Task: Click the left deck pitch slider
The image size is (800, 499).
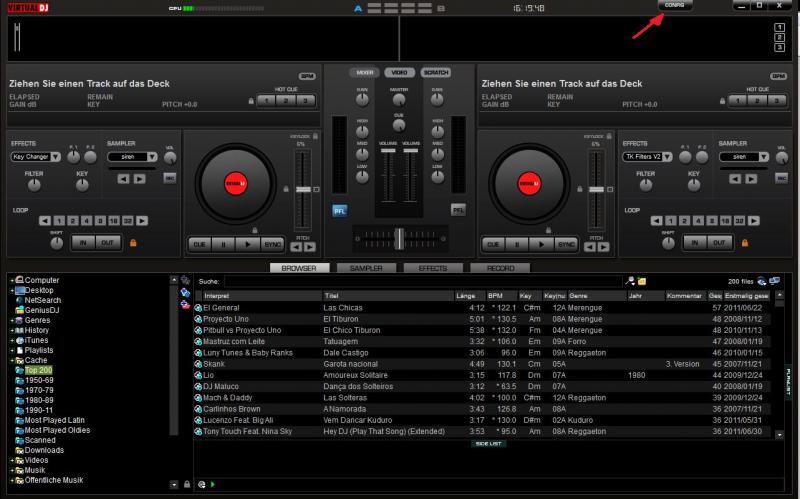Action: click(303, 189)
